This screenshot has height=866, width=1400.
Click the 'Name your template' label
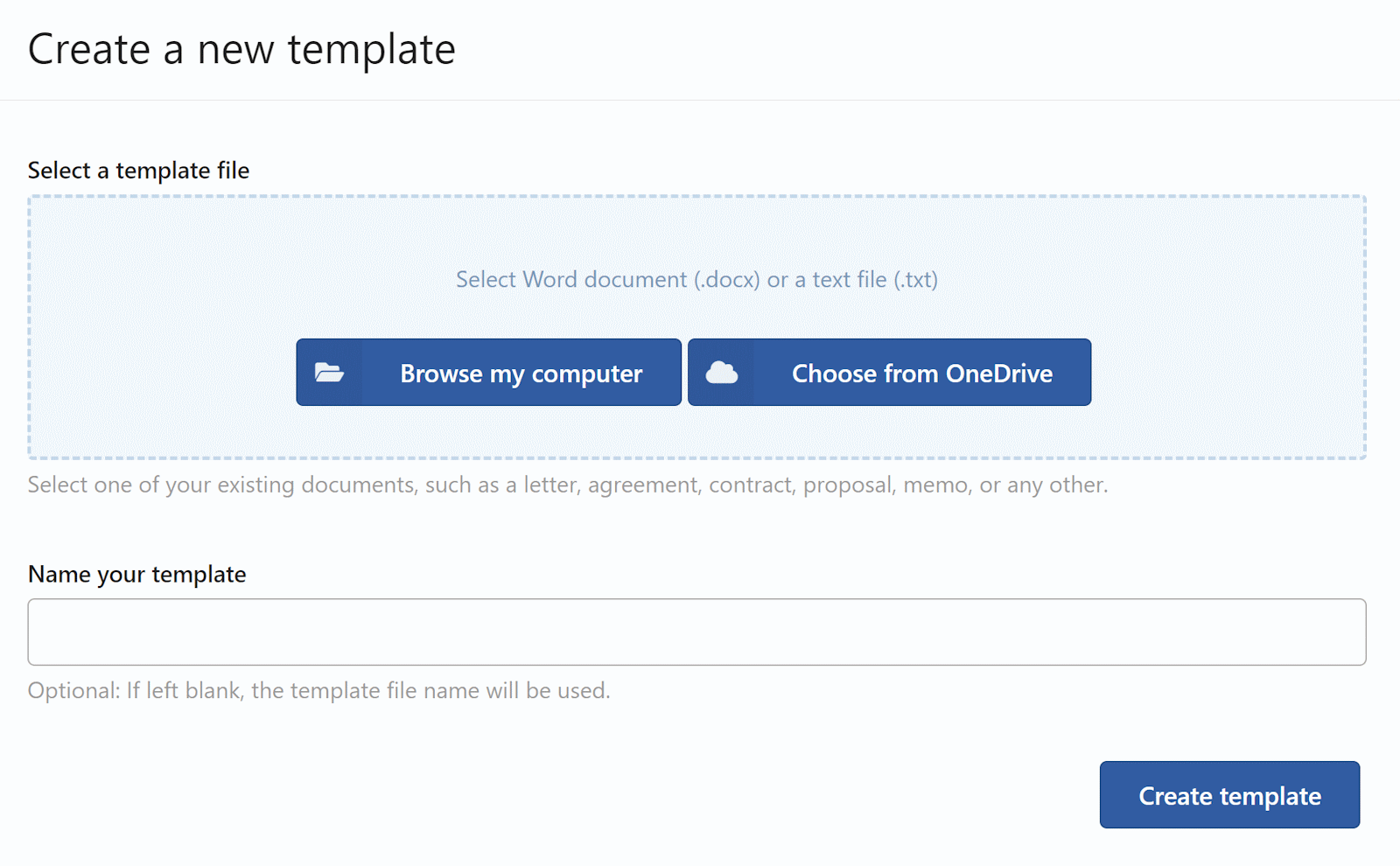(x=137, y=575)
